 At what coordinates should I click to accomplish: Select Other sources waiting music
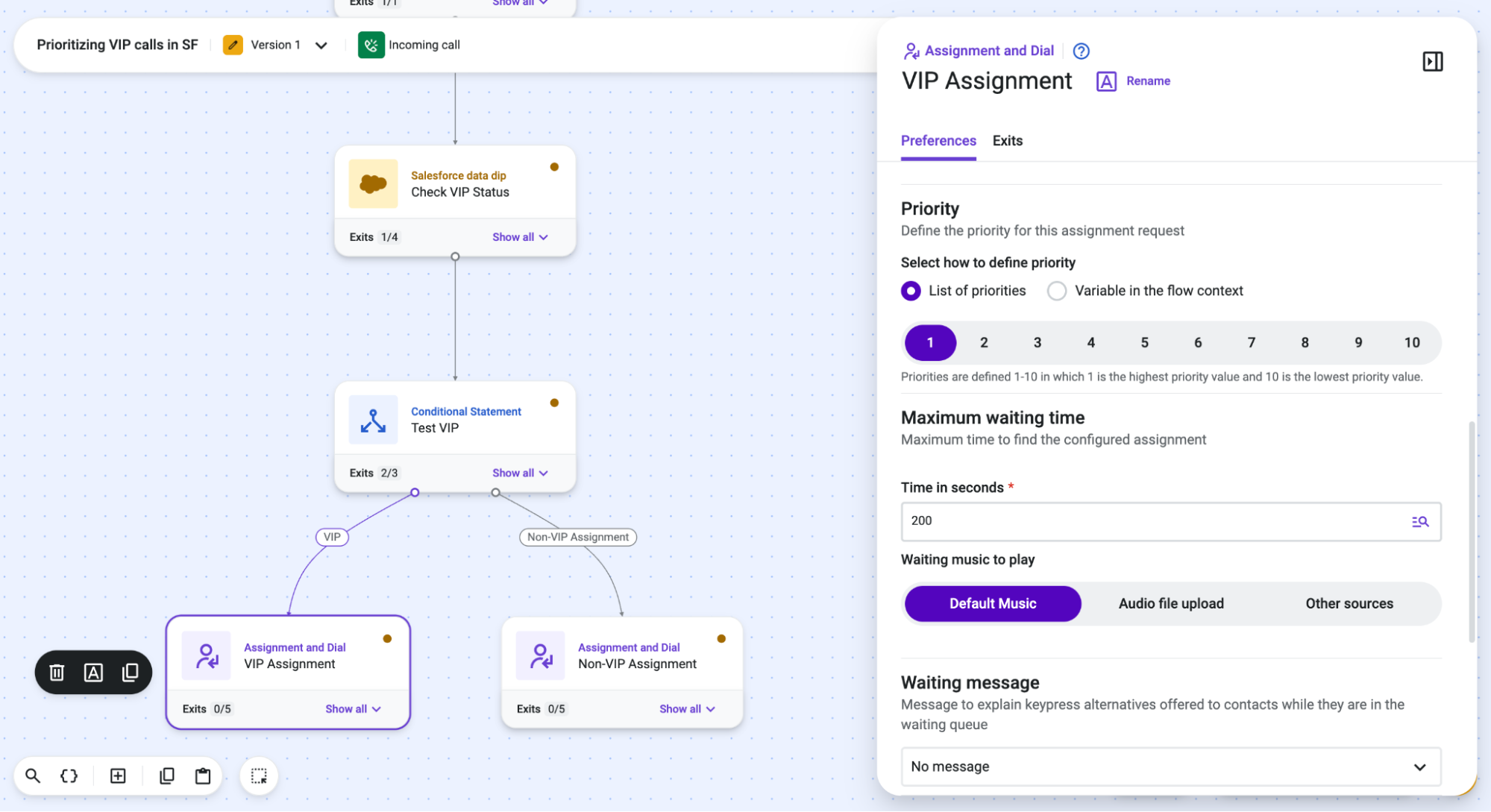point(1349,604)
